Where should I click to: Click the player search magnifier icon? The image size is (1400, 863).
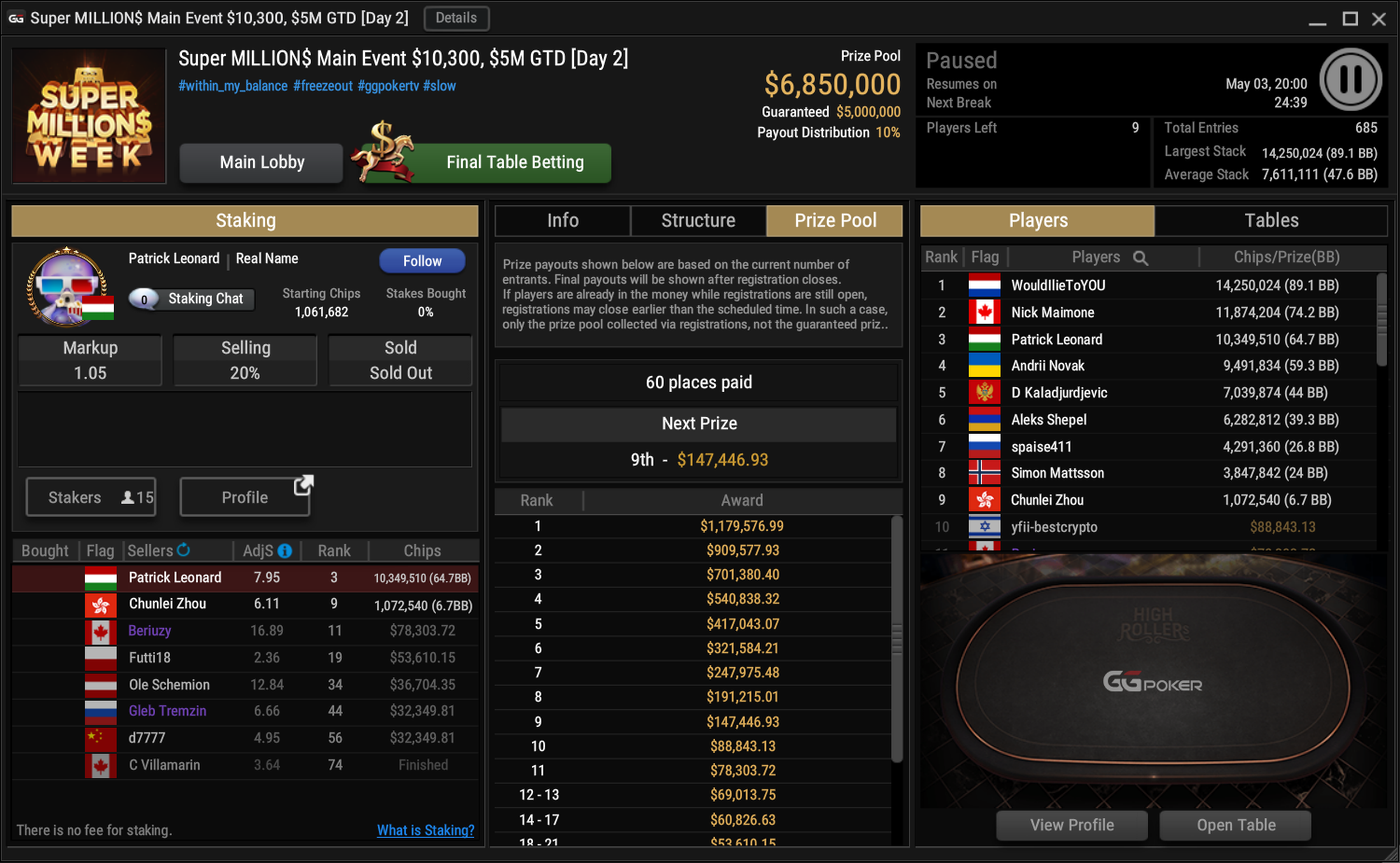[x=1141, y=258]
